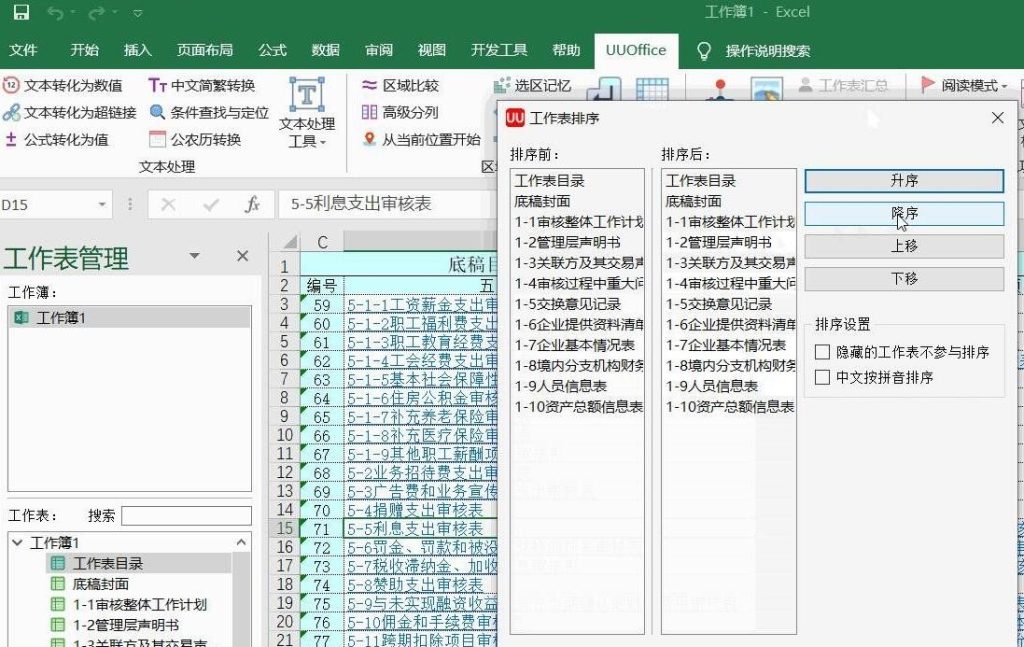Click the sheet tree scrollbar up arrow
The height and width of the screenshot is (647, 1024).
(x=242, y=543)
